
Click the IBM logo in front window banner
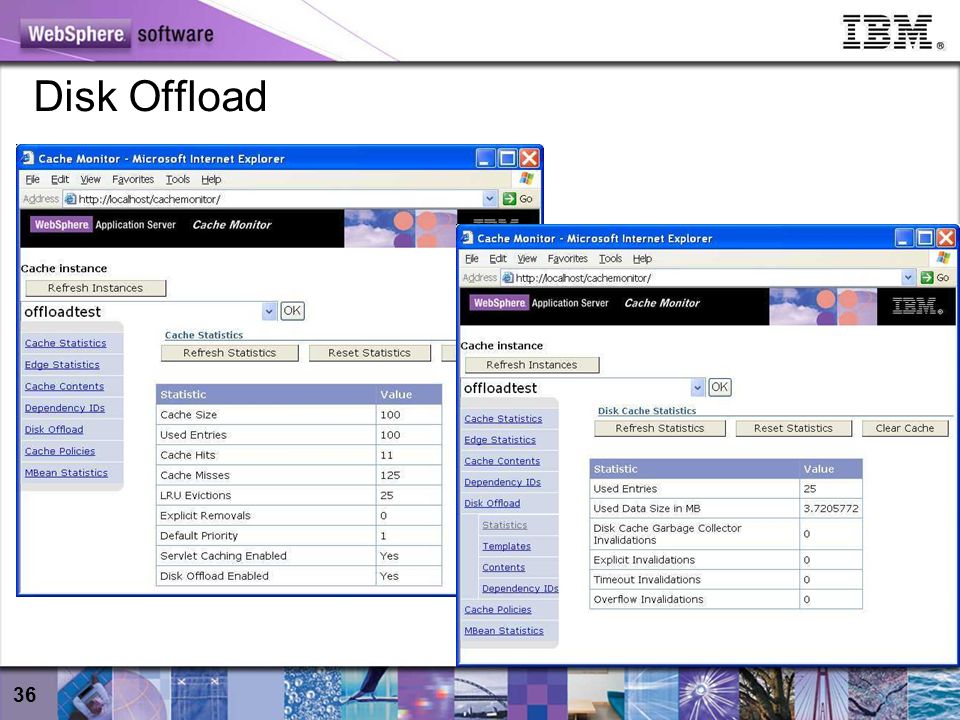[x=917, y=306]
